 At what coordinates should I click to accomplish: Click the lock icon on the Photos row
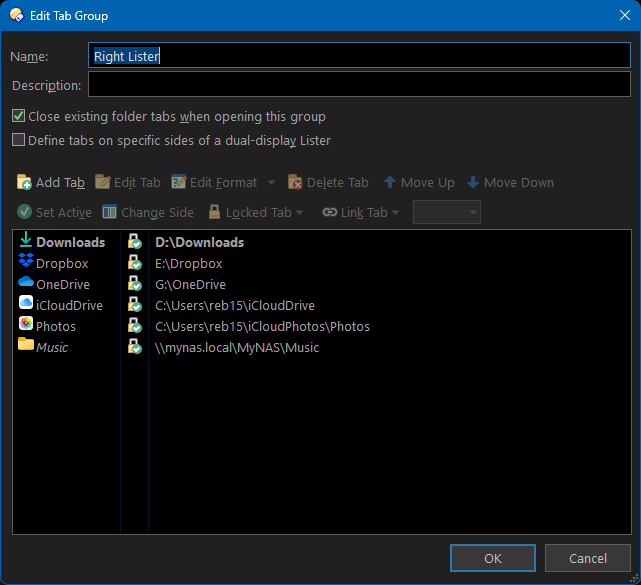134,325
